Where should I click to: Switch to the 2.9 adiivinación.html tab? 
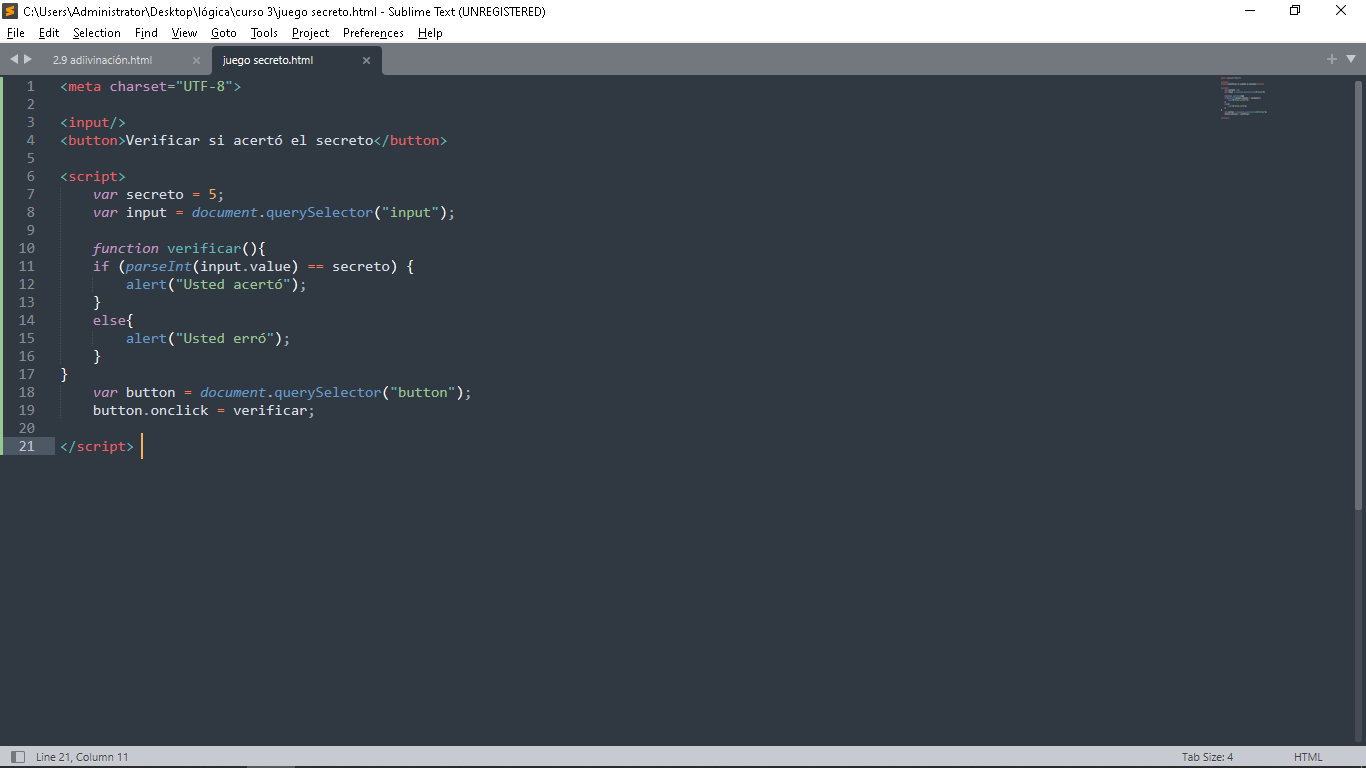(103, 60)
